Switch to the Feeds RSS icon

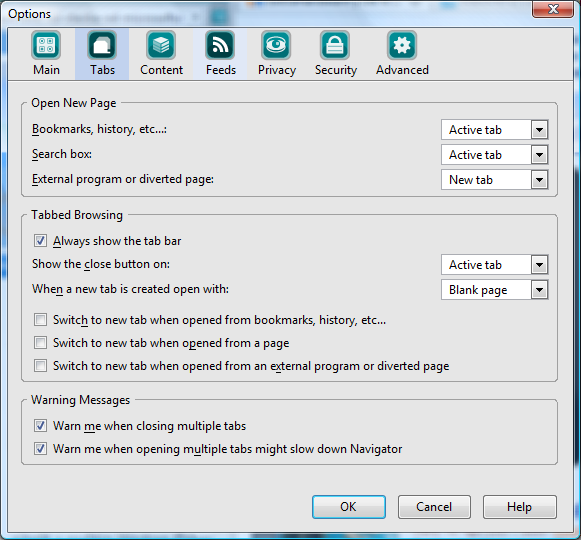220,46
